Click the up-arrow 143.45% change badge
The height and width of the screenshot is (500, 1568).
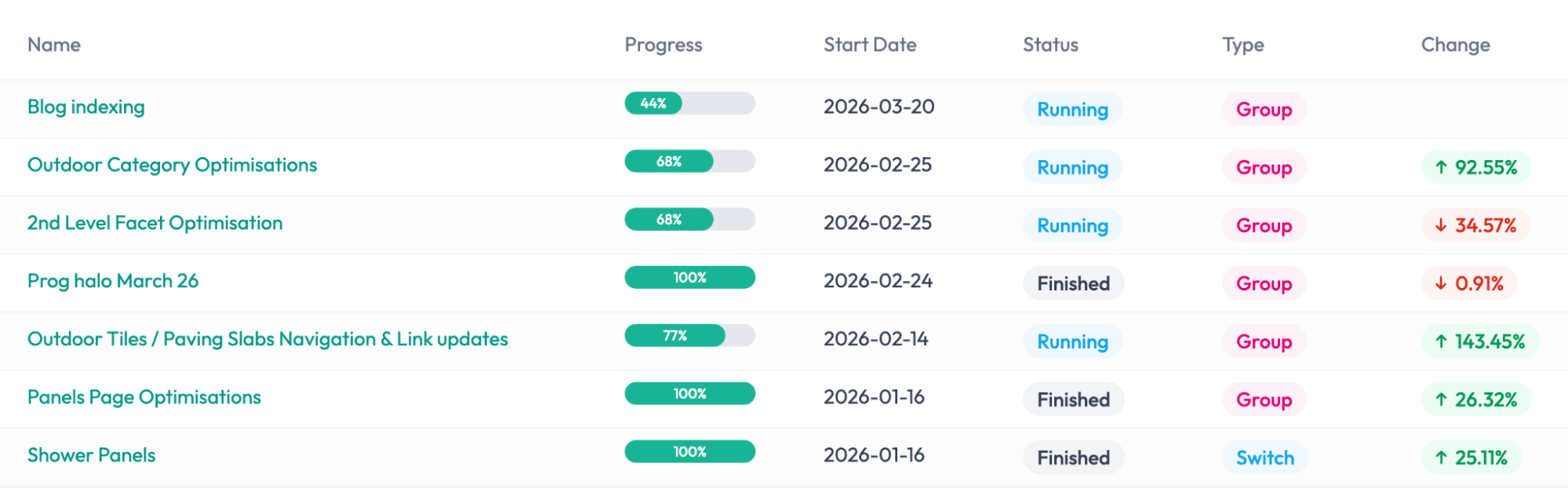tap(1479, 341)
